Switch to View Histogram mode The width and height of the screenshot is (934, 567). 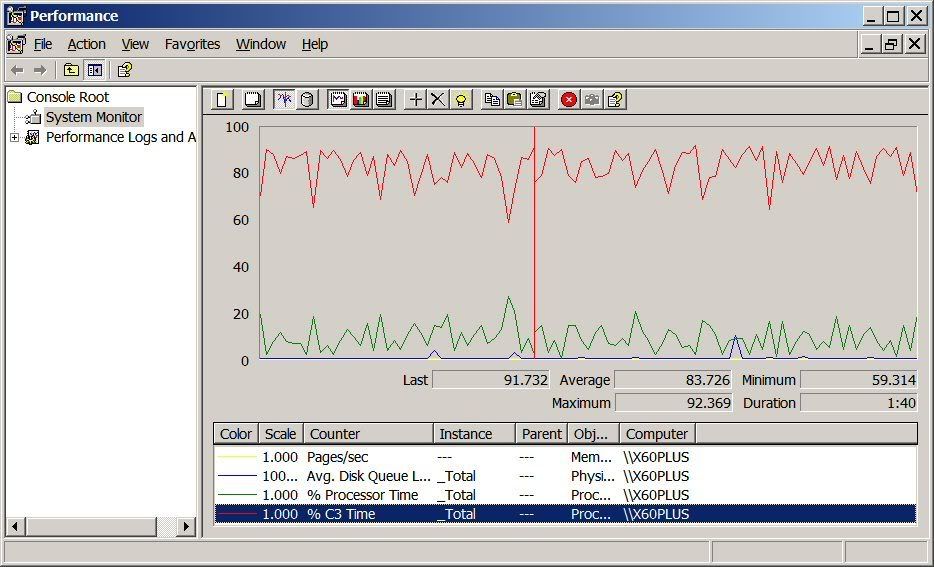tap(361, 99)
